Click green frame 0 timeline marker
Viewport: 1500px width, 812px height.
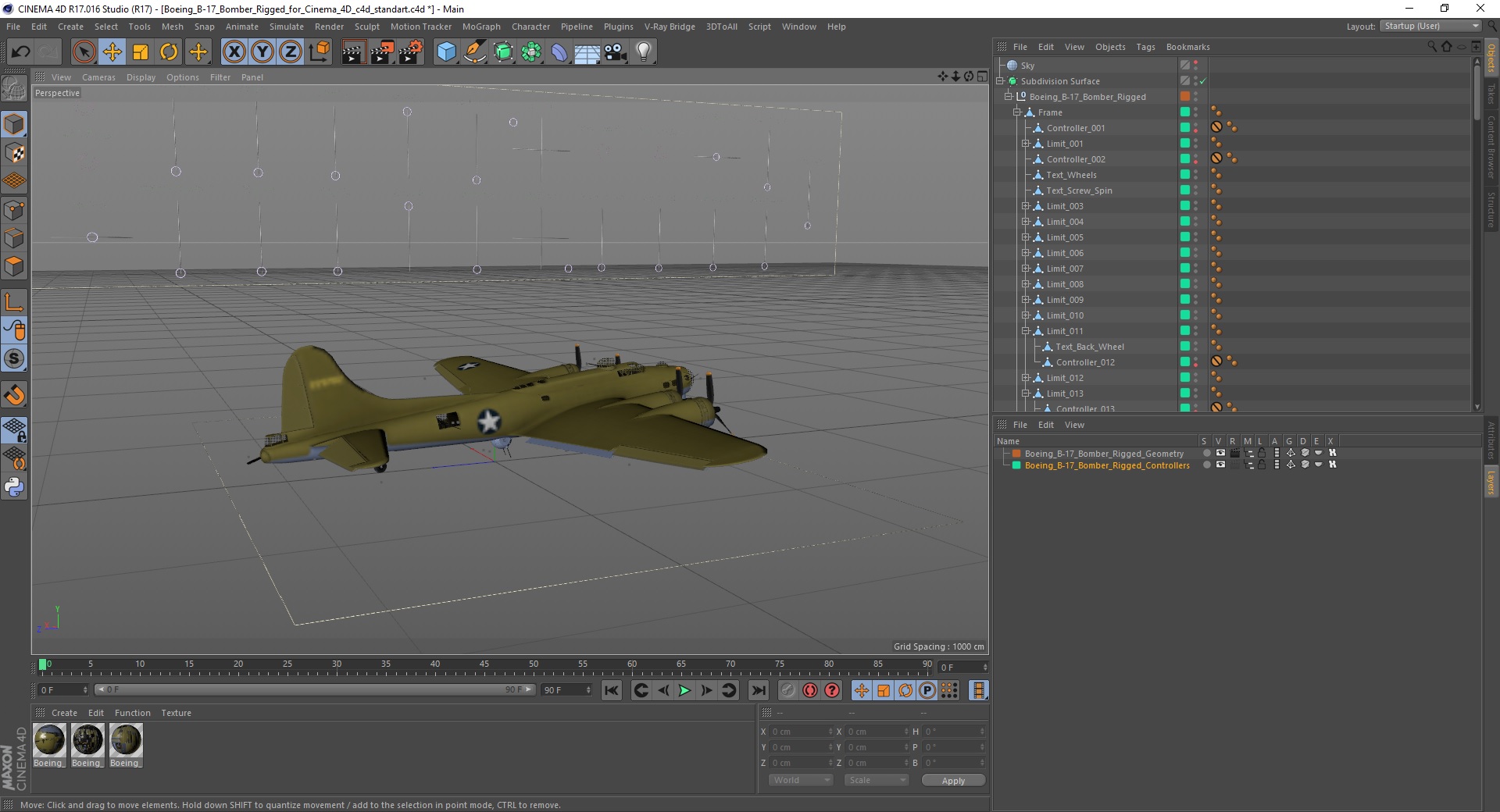coord(43,664)
